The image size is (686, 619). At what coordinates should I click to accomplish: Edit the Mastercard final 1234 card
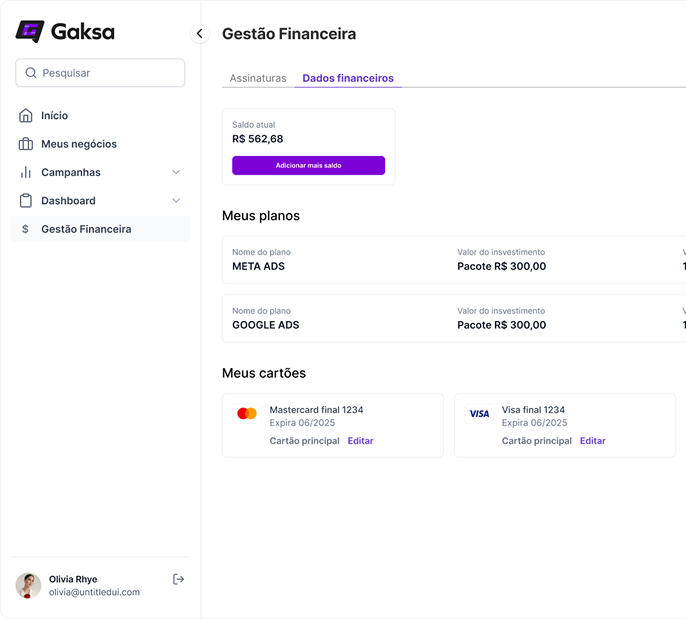360,441
